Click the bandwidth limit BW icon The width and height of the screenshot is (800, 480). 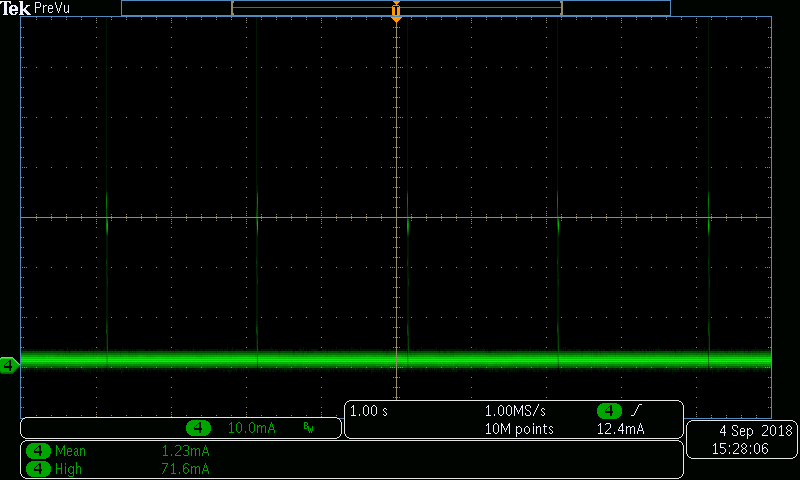click(308, 428)
